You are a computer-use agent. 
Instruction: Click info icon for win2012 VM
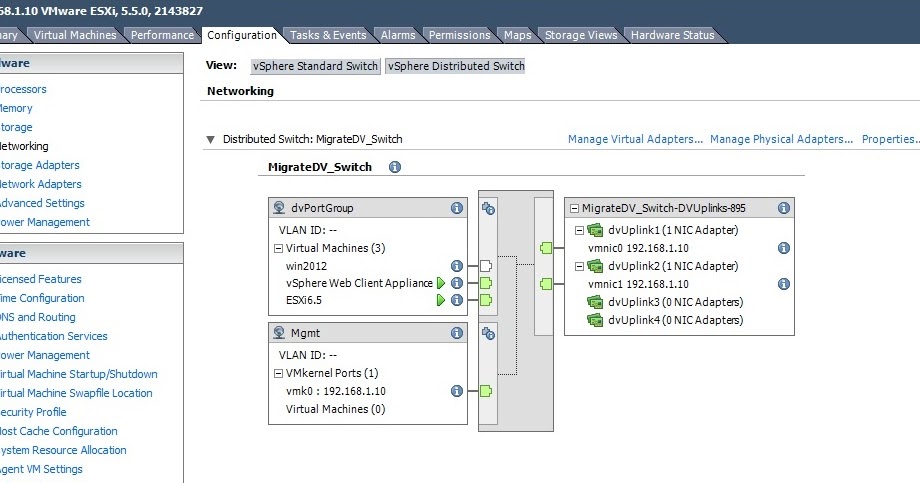(x=457, y=266)
